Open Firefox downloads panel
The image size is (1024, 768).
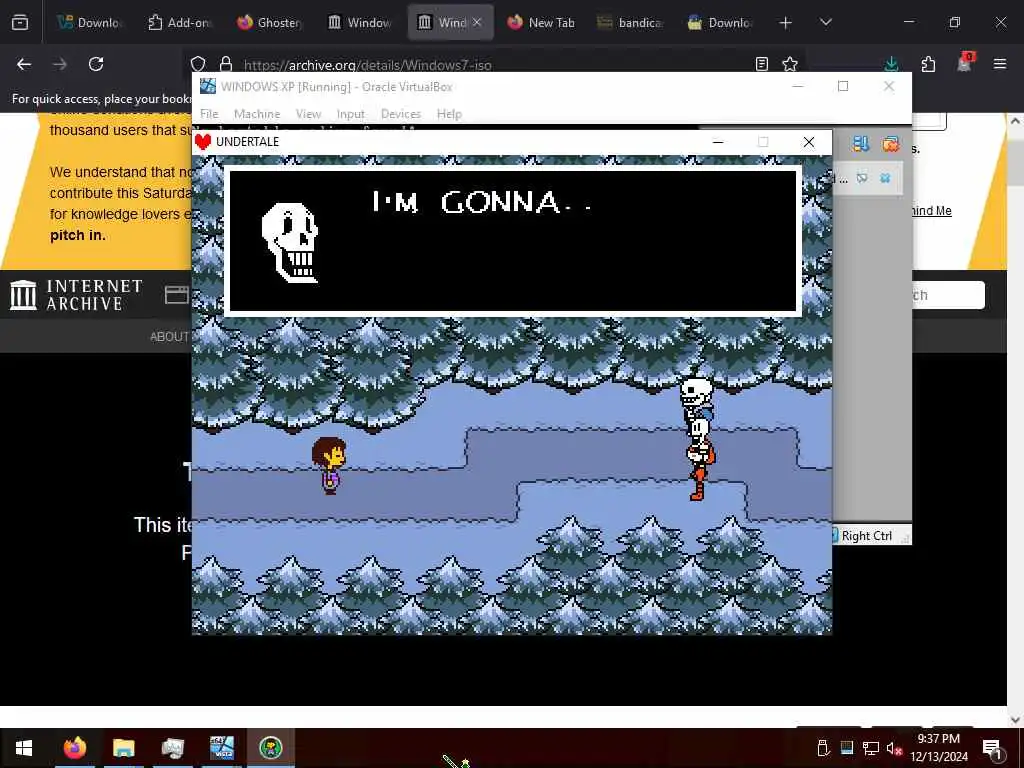click(891, 64)
